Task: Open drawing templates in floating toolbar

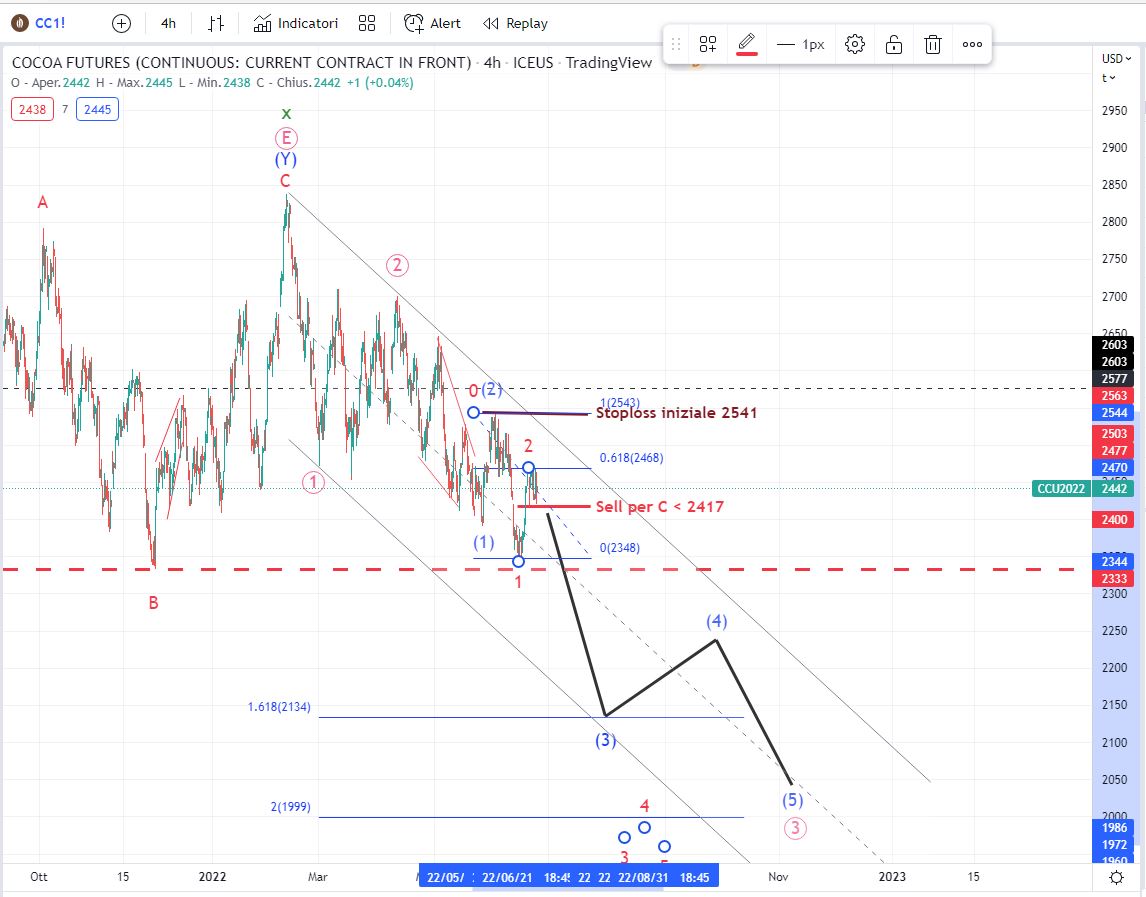Action: coord(707,45)
